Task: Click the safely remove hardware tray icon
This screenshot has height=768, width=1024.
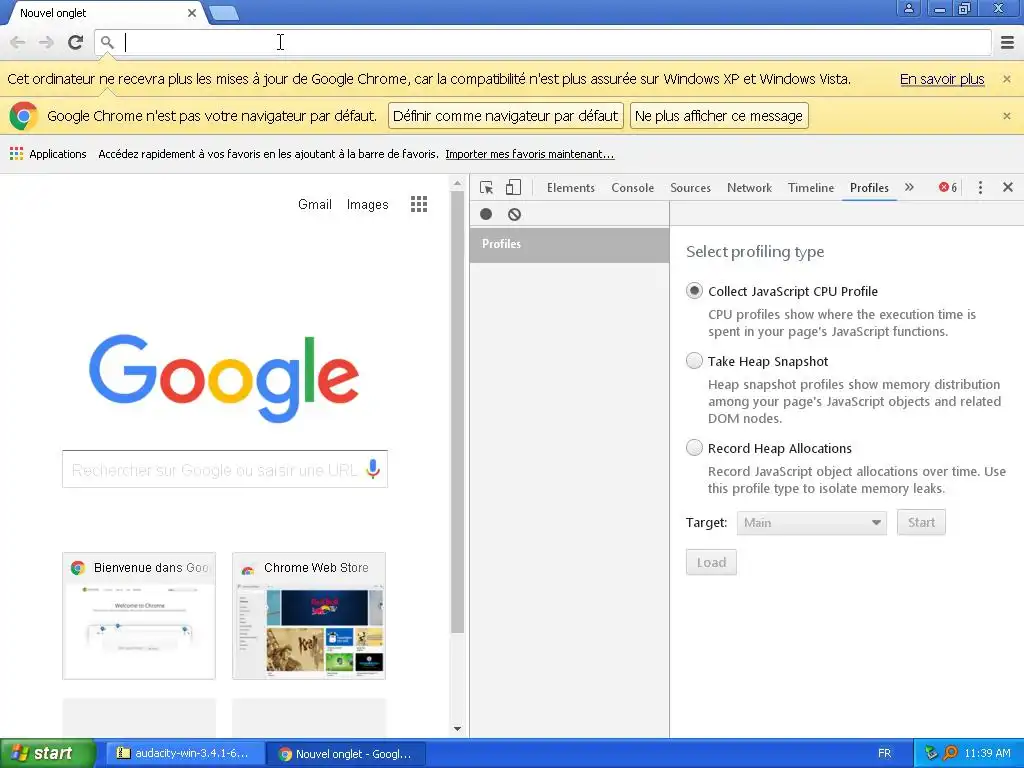Action: tap(931, 753)
